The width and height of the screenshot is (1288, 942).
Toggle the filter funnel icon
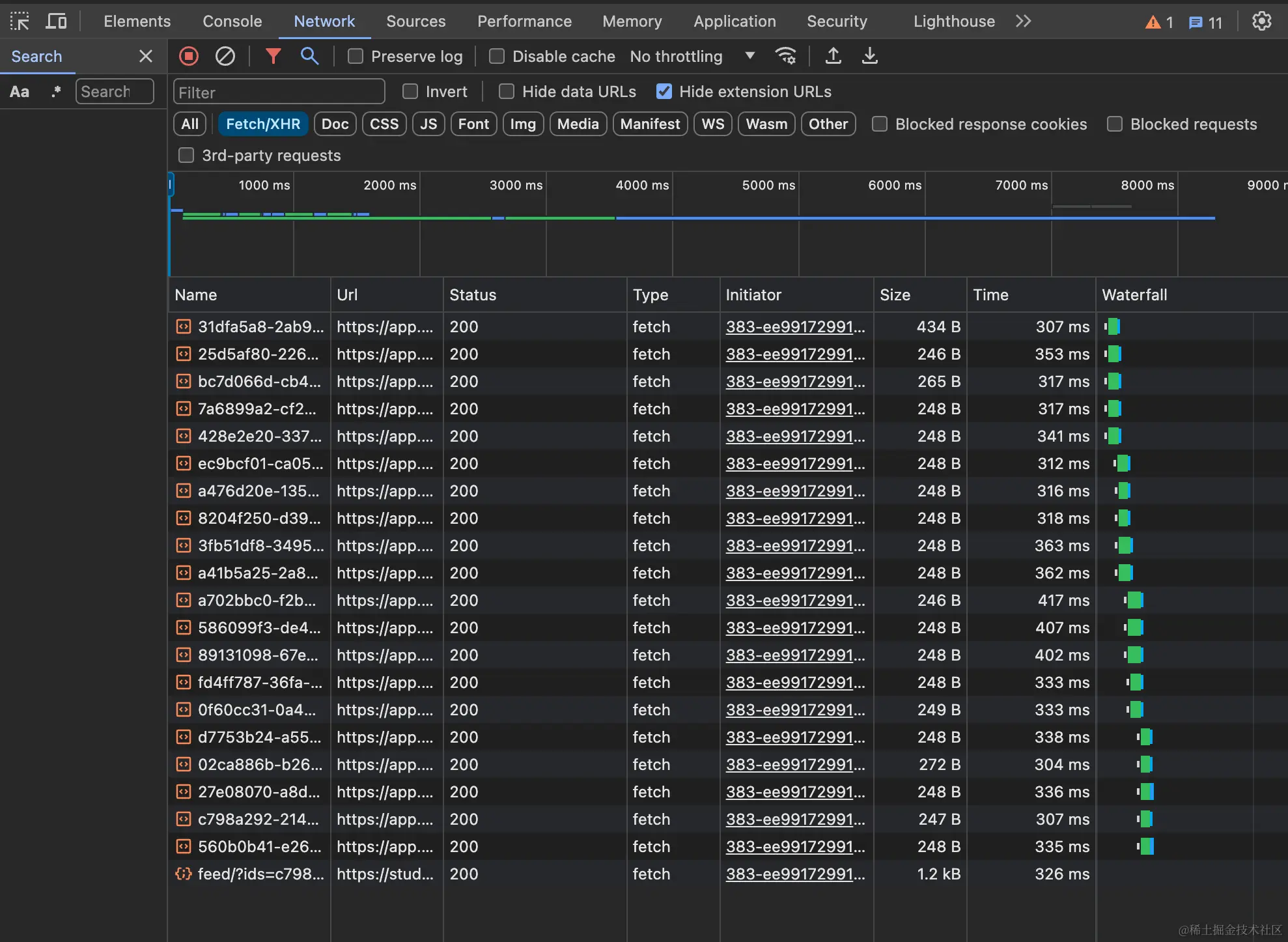[x=273, y=56]
